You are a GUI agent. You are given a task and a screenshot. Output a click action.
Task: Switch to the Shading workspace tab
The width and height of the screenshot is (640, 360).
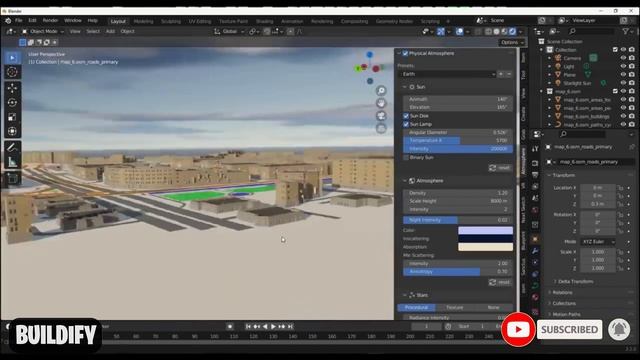click(x=264, y=21)
